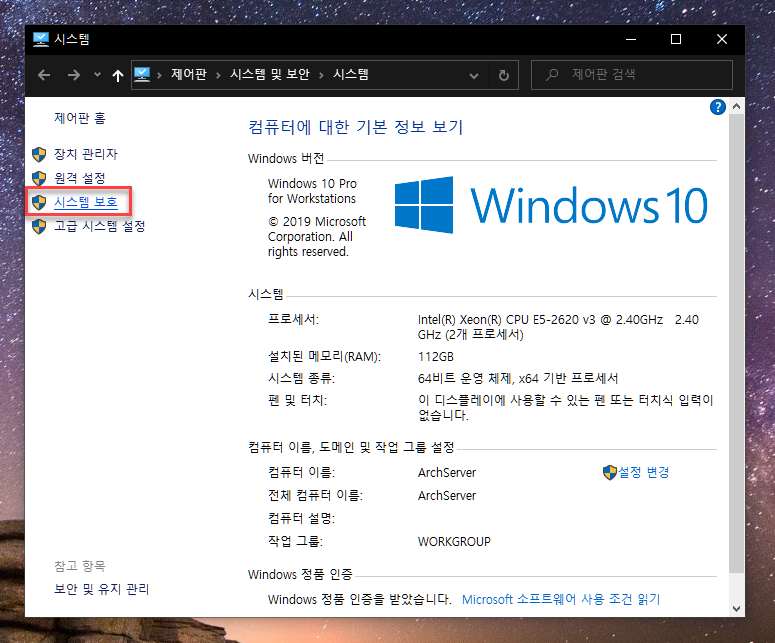The height and width of the screenshot is (643, 775).
Task: Open 고급 시스템 설정 link
Action: coord(100,226)
